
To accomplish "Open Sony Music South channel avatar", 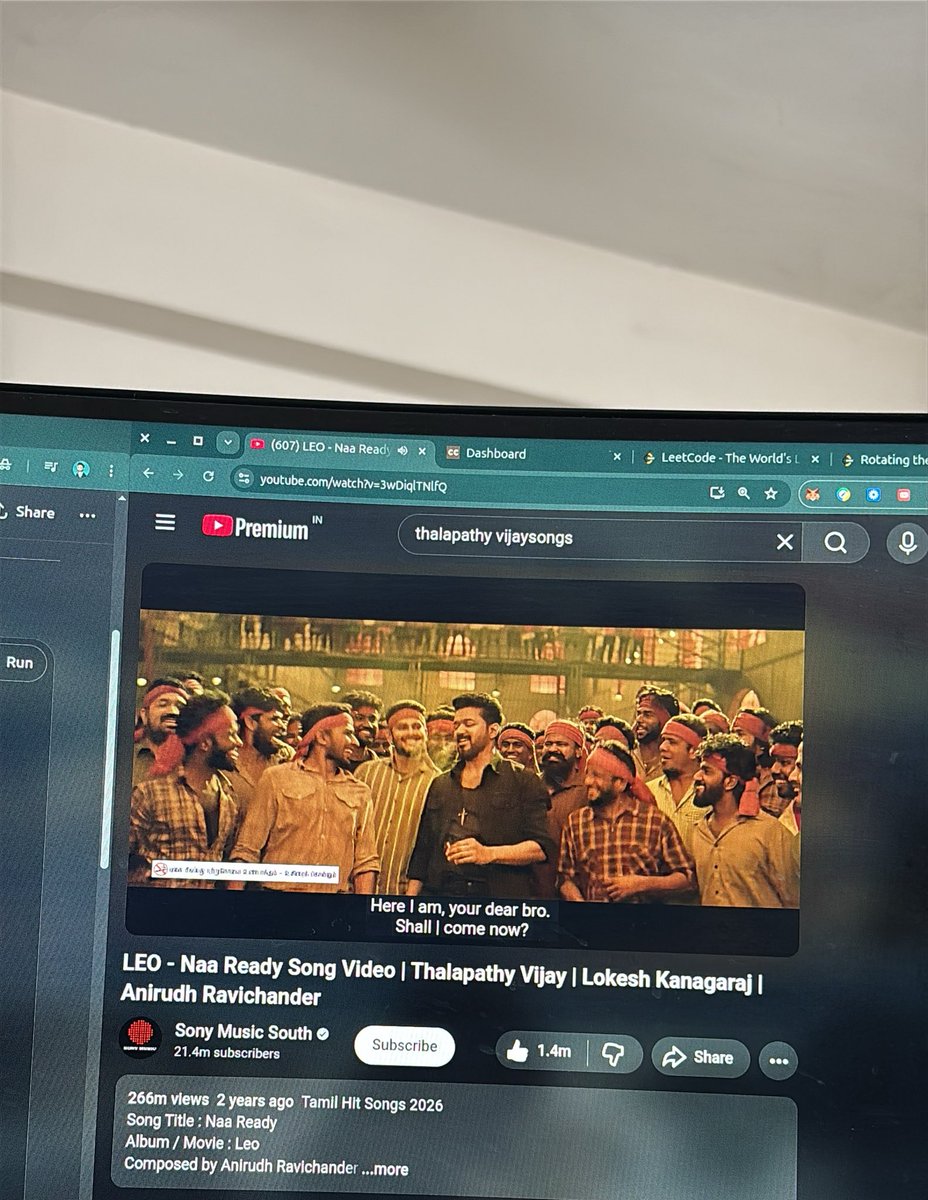I will pyautogui.click(x=140, y=1038).
